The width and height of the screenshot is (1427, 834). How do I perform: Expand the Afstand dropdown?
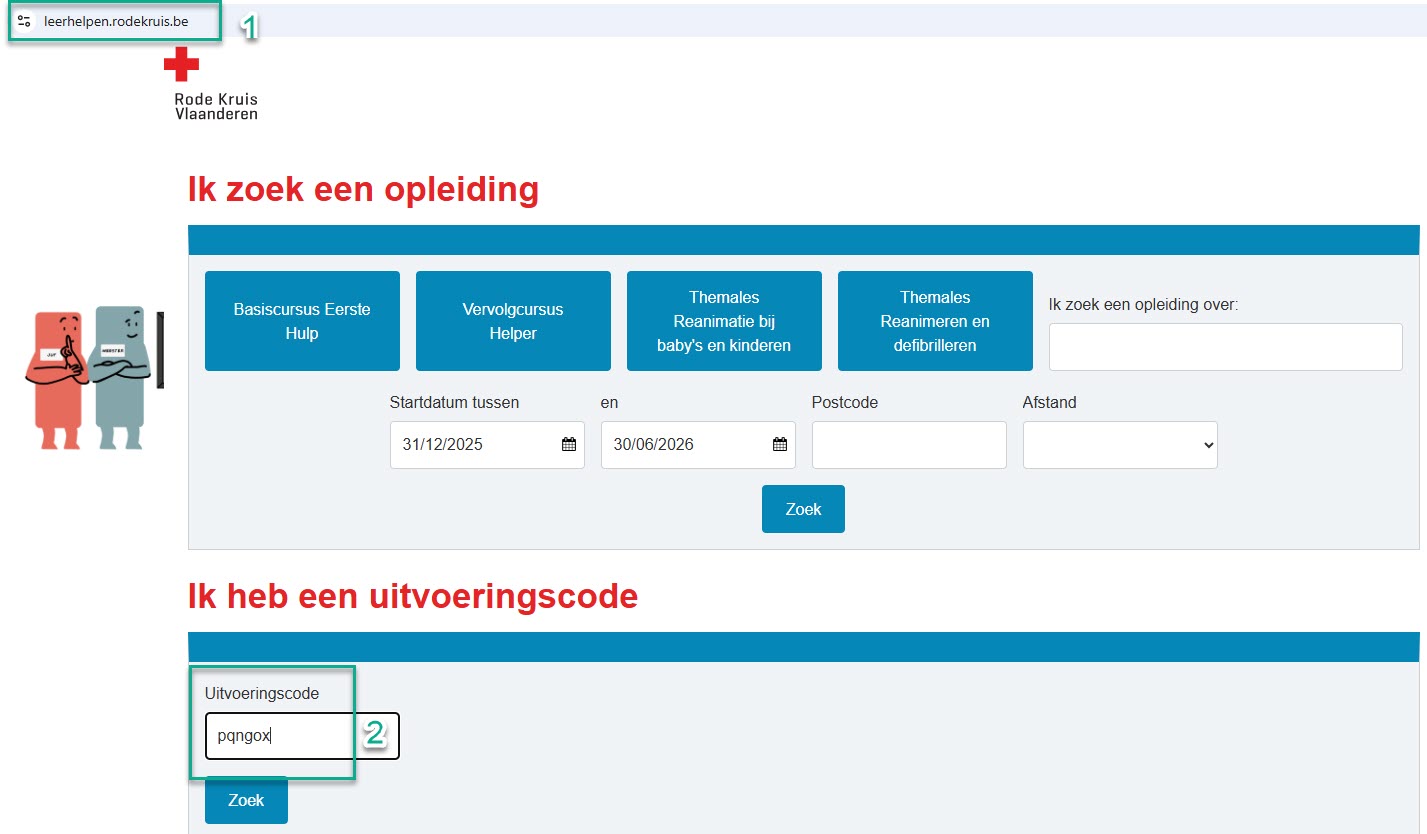[x=1119, y=445]
